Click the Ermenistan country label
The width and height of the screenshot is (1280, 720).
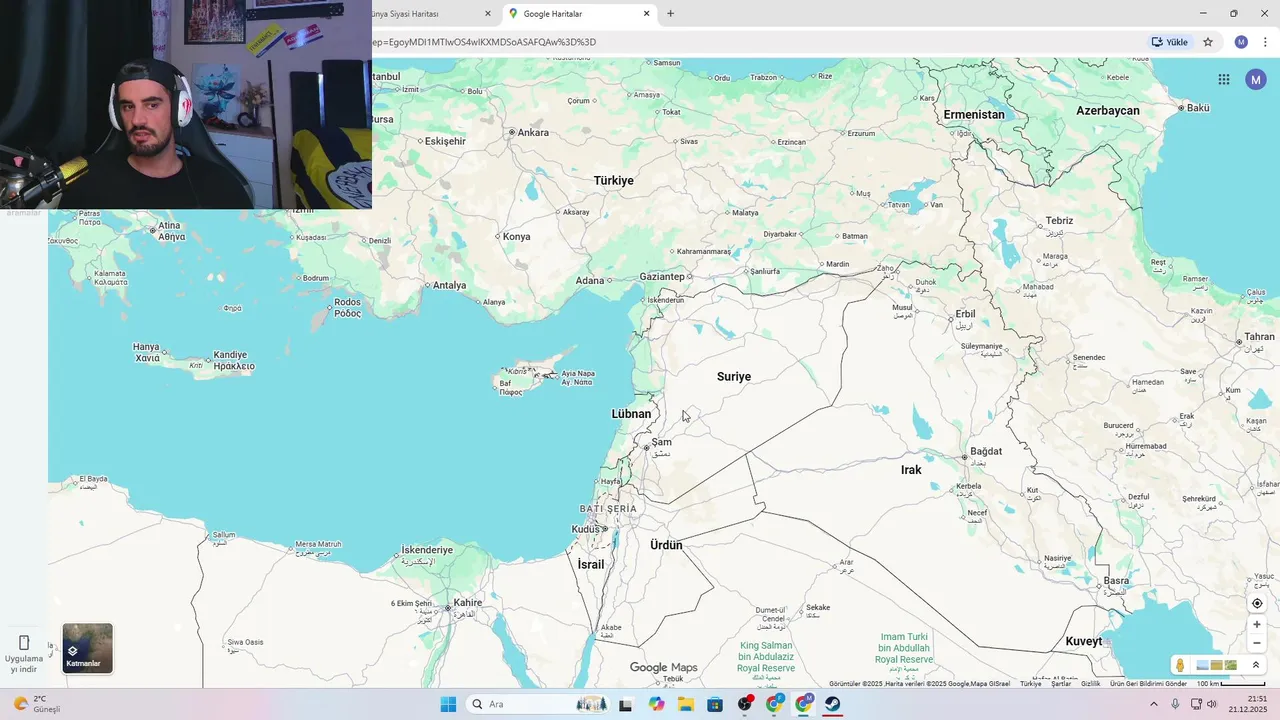[974, 115]
